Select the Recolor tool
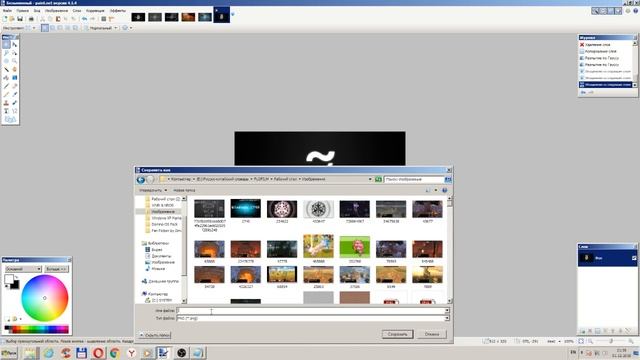 point(15,103)
